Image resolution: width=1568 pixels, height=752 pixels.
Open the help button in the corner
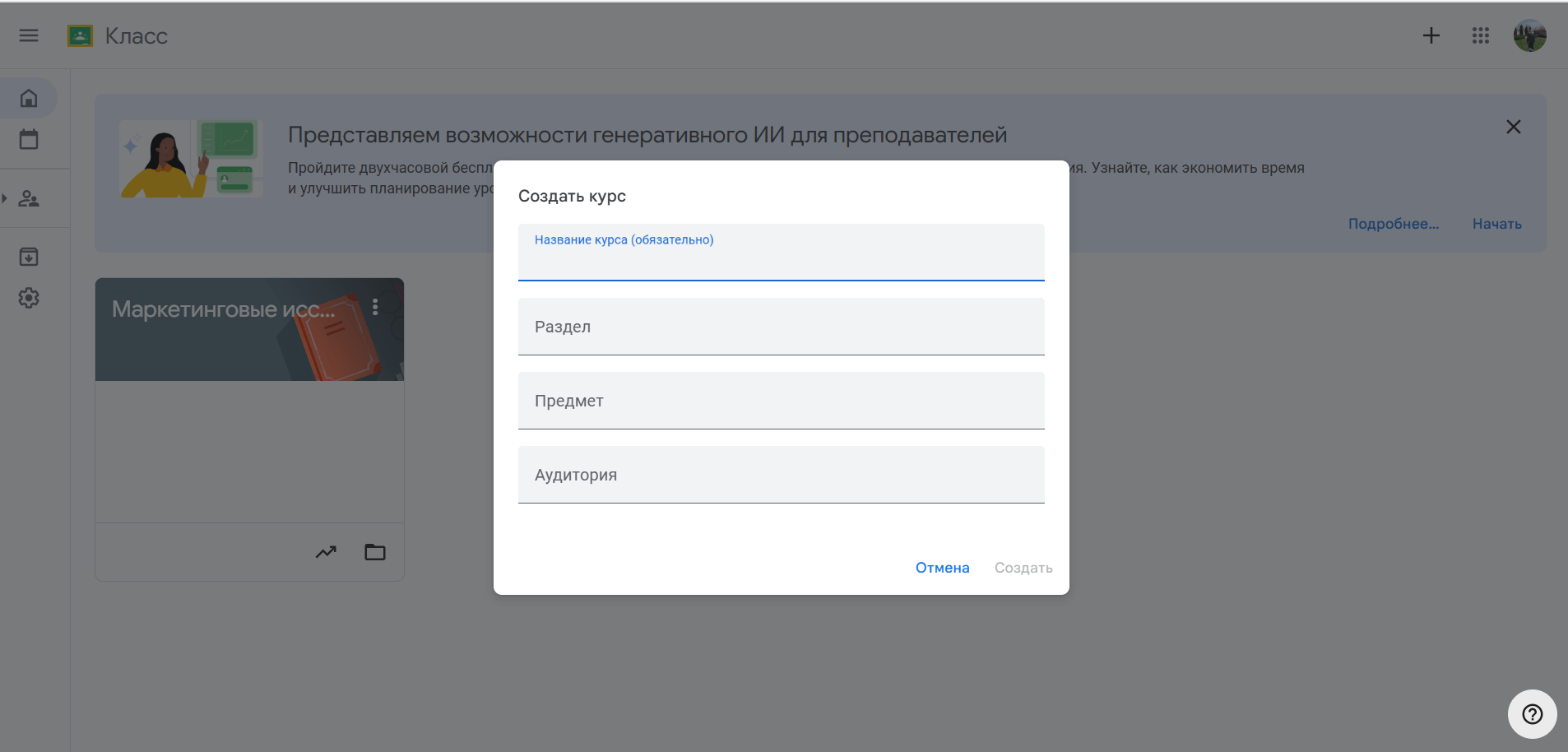[1530, 713]
